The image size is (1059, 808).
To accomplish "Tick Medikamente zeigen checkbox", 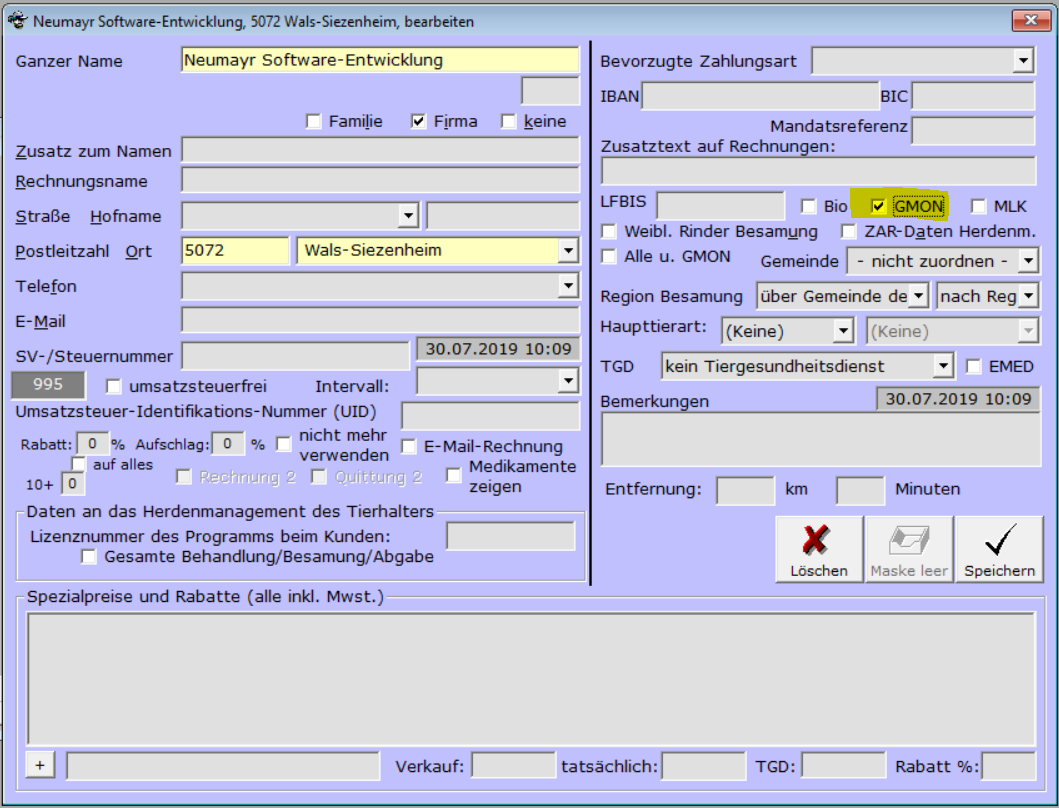I will pos(454,476).
